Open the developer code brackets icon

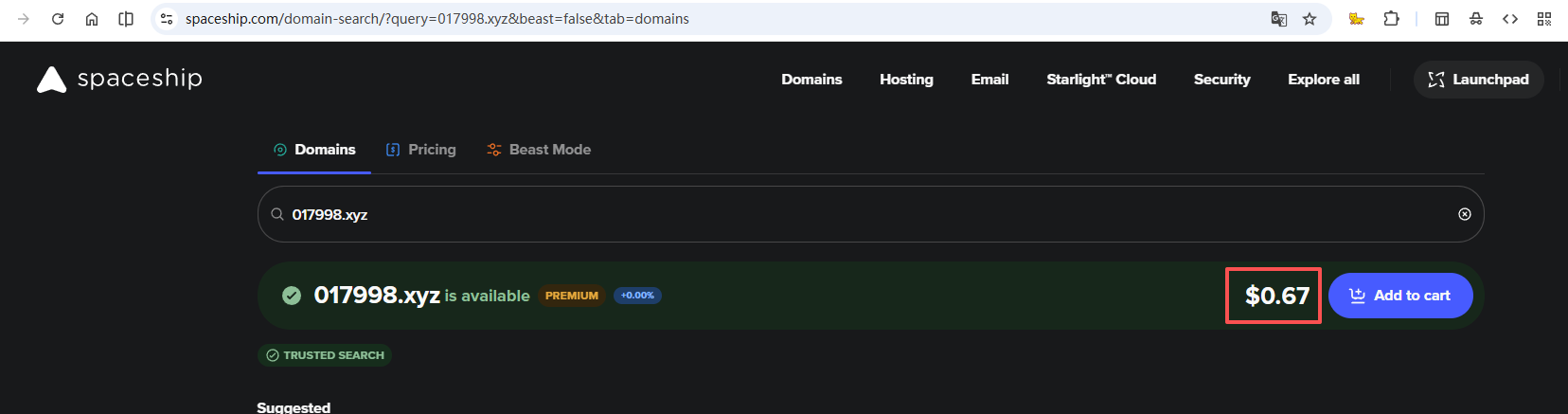(x=1510, y=19)
